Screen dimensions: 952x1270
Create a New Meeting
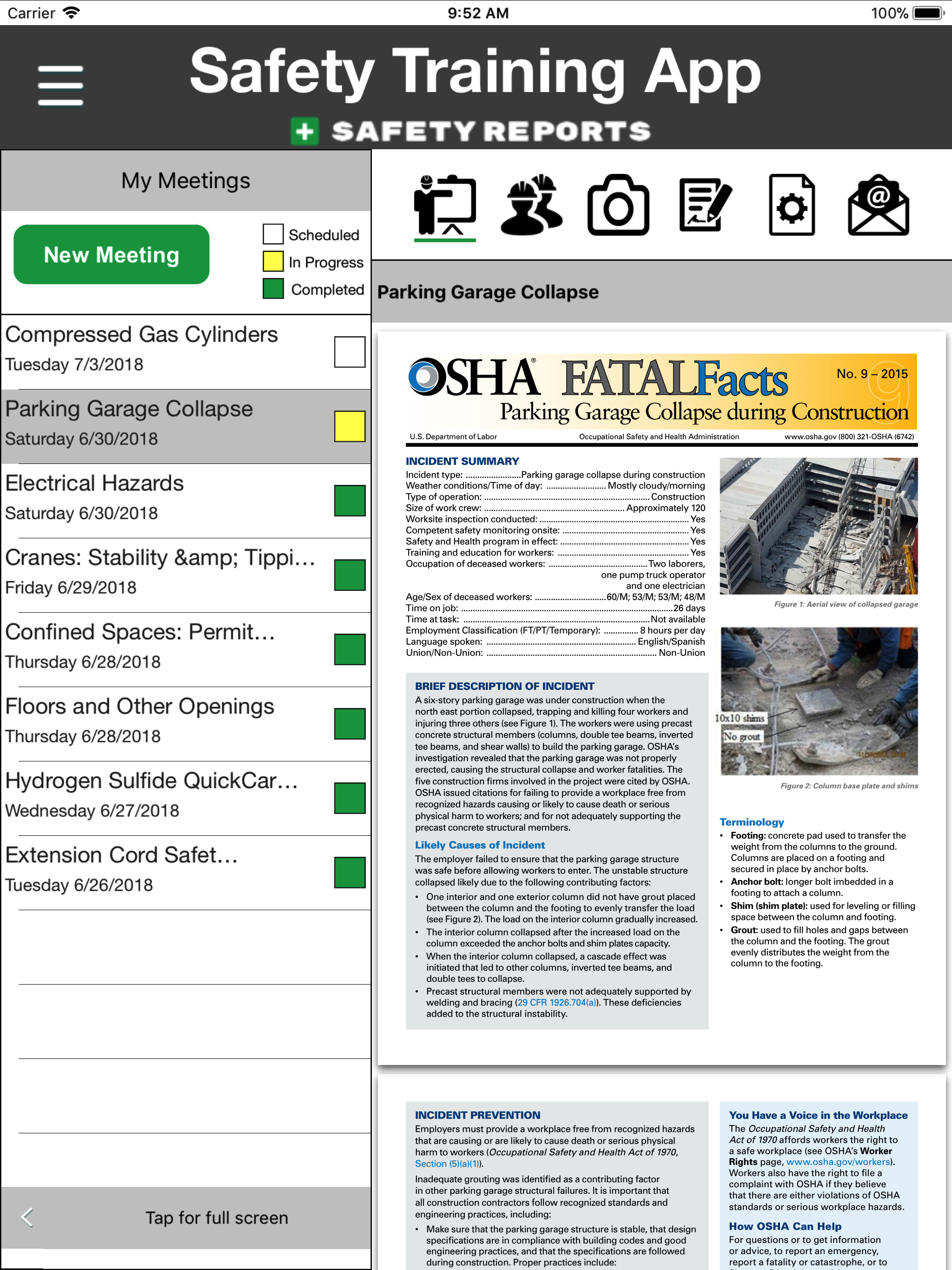coord(112,254)
